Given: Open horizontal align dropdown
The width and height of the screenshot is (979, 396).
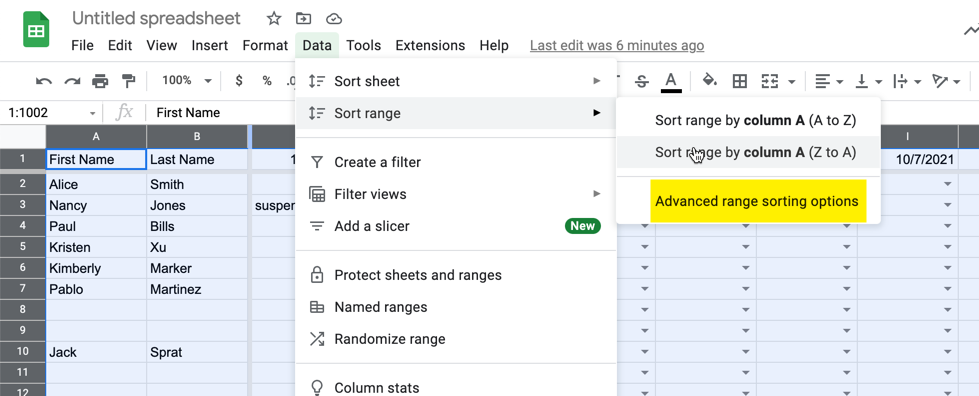Looking at the screenshot, I should [829, 81].
